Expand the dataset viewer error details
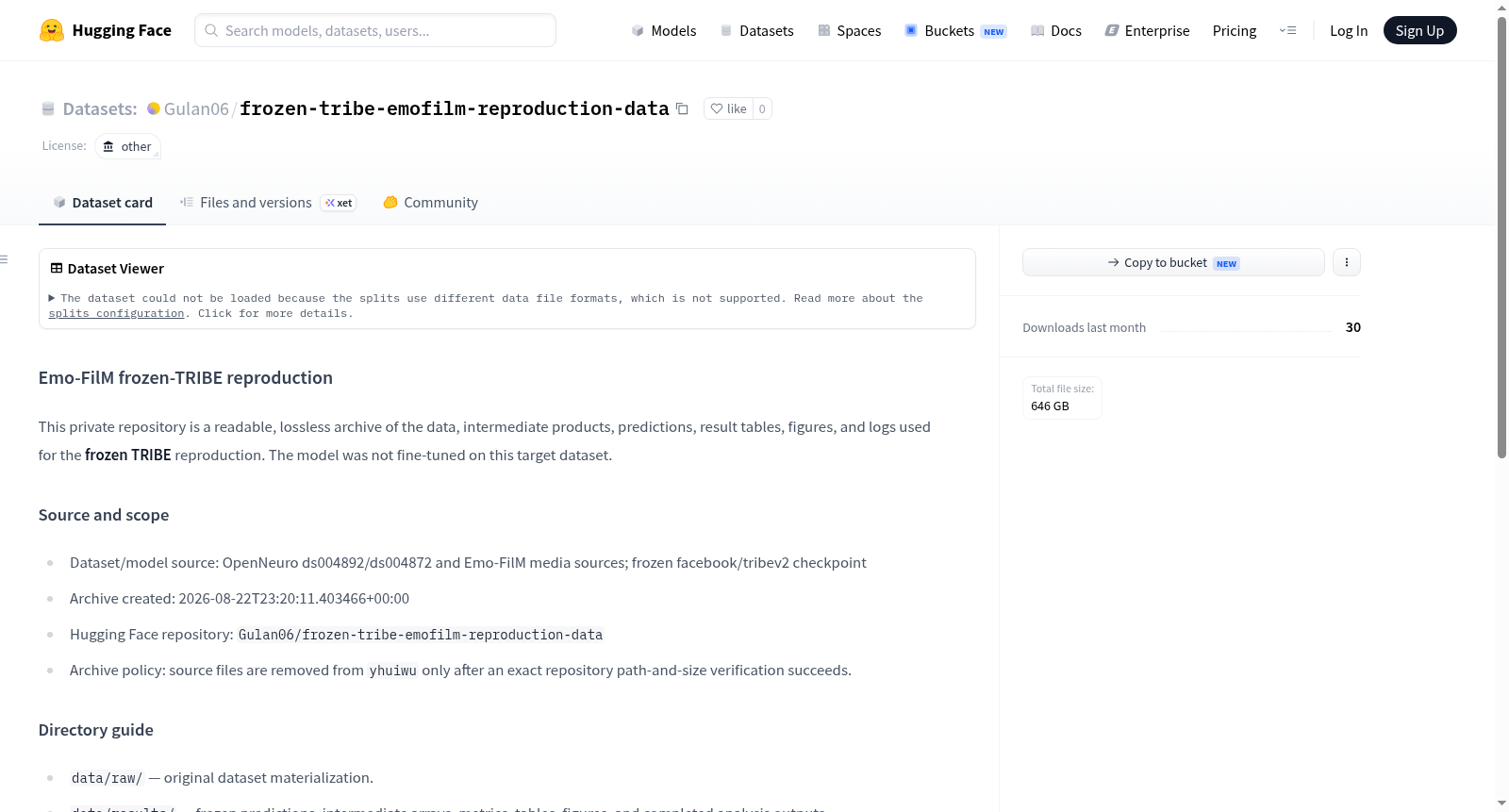 click(52, 298)
